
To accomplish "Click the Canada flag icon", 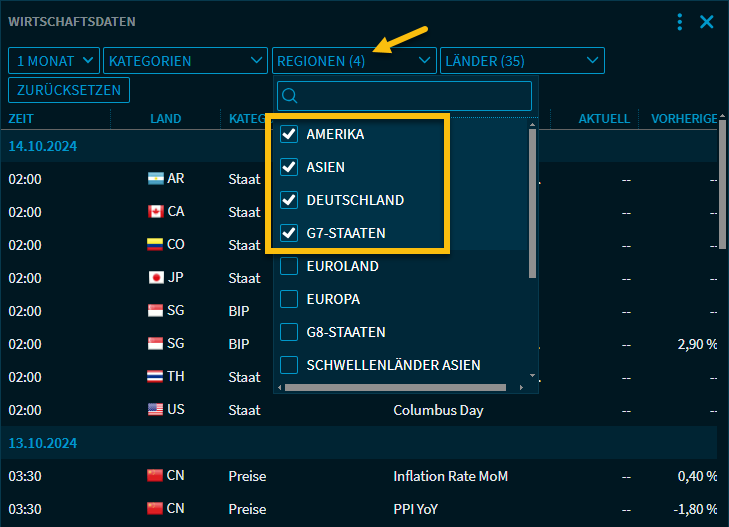I will point(155,212).
